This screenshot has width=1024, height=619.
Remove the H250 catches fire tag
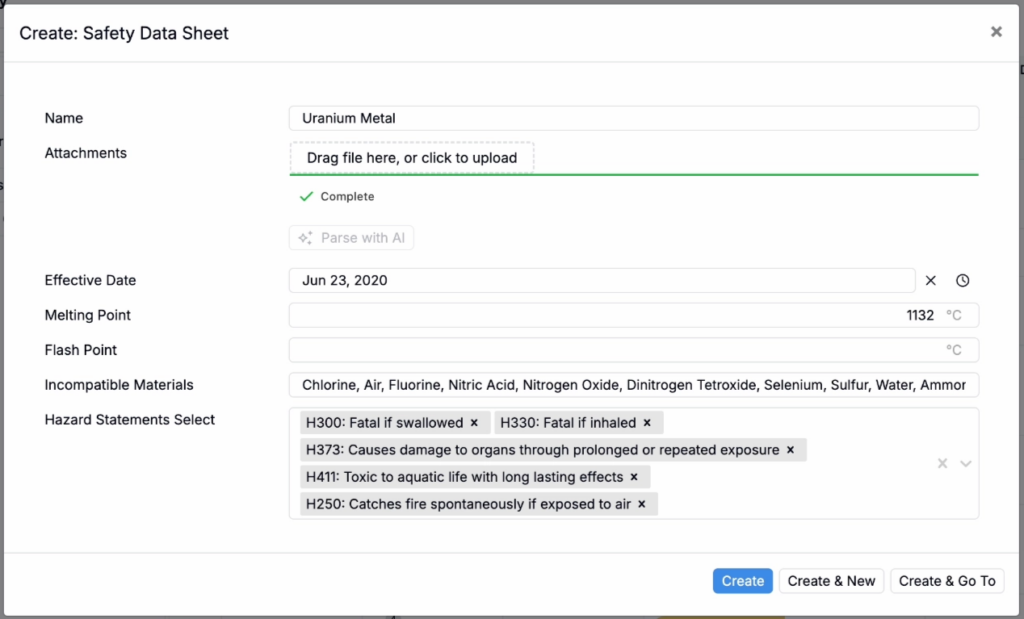pos(642,504)
